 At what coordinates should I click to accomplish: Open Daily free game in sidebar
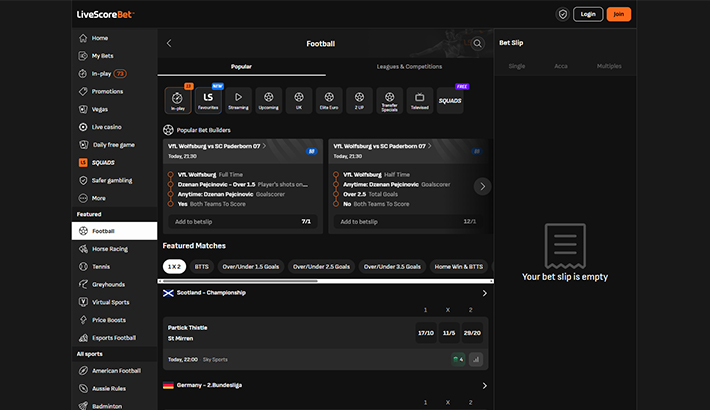click(x=114, y=145)
